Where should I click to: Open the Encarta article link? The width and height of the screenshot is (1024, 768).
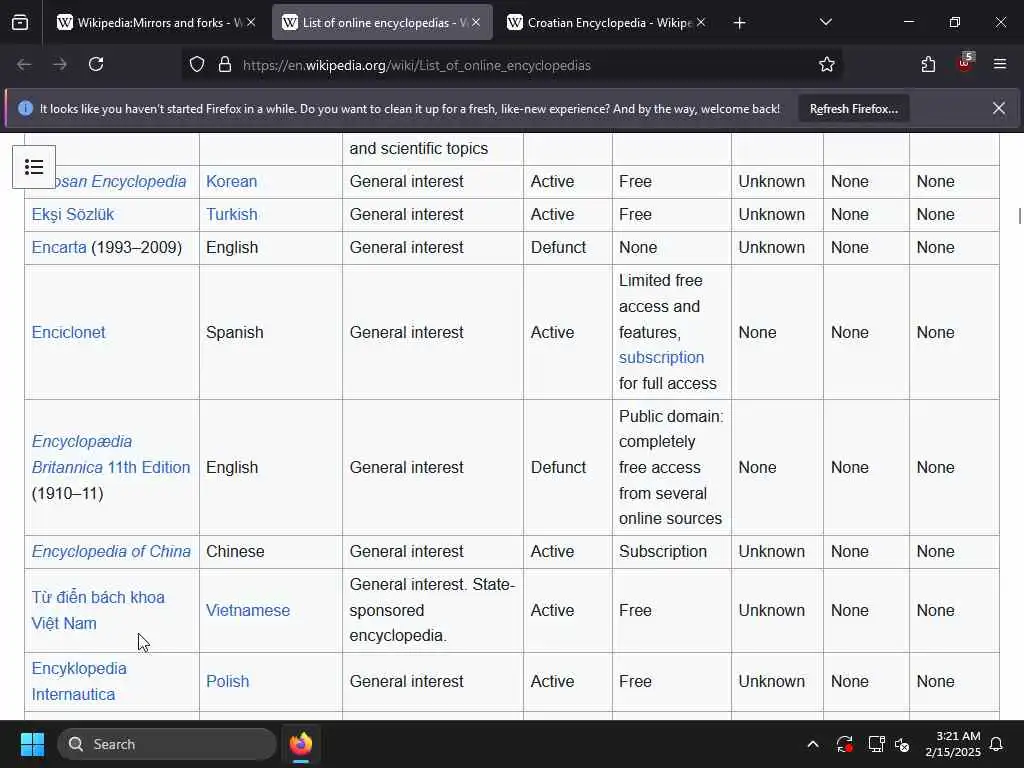(x=59, y=248)
